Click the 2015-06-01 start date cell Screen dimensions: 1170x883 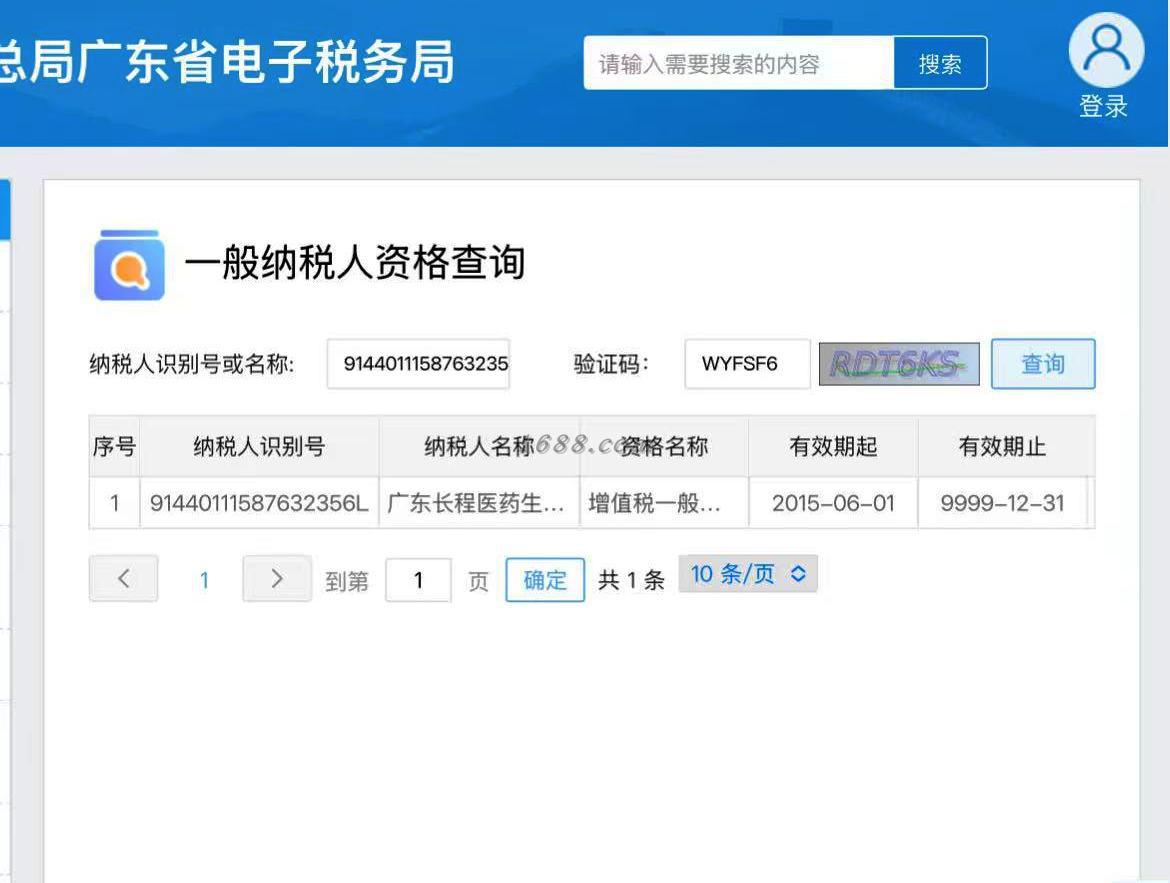(833, 503)
